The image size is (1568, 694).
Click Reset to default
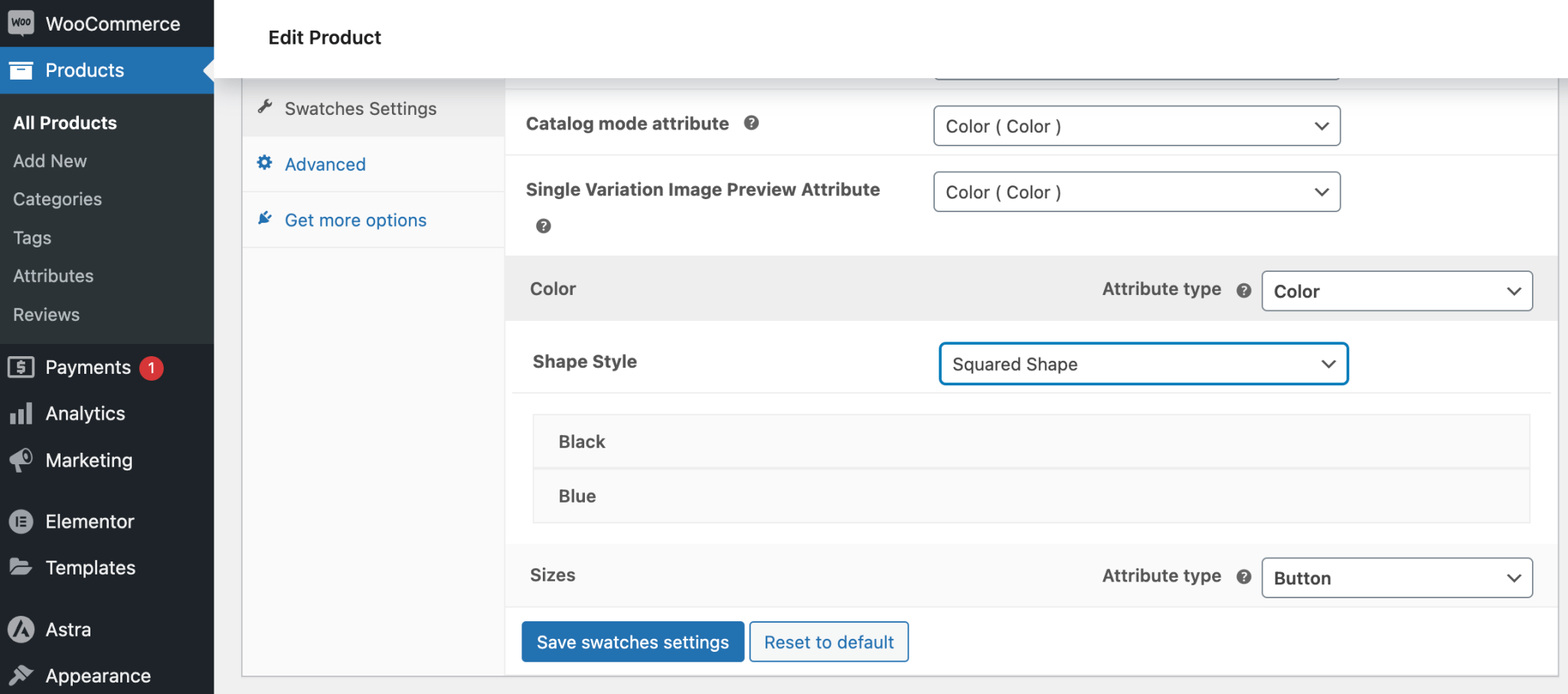point(828,641)
